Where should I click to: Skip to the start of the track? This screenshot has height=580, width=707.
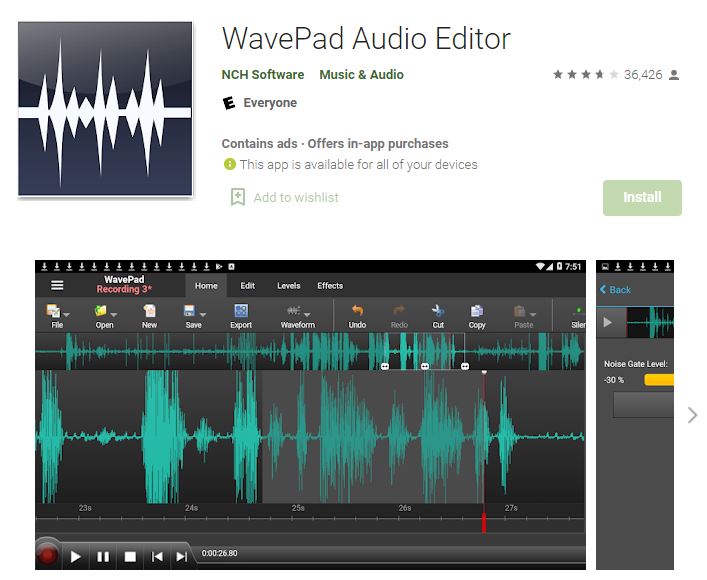tap(156, 557)
